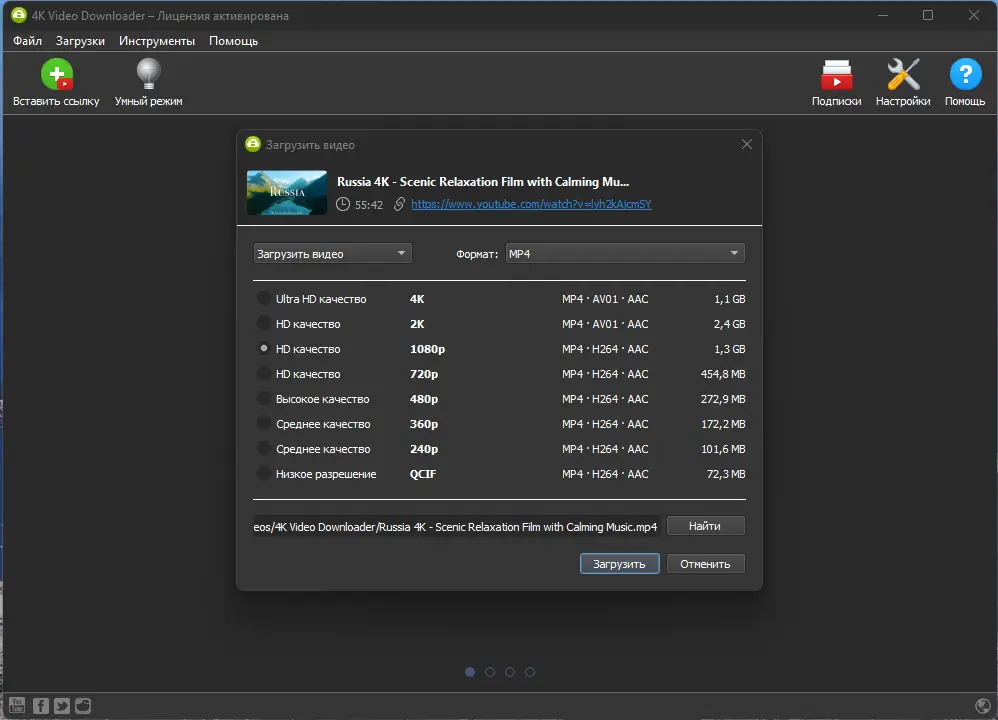Open the Загрузить видео mode dropdown

pyautogui.click(x=332, y=253)
